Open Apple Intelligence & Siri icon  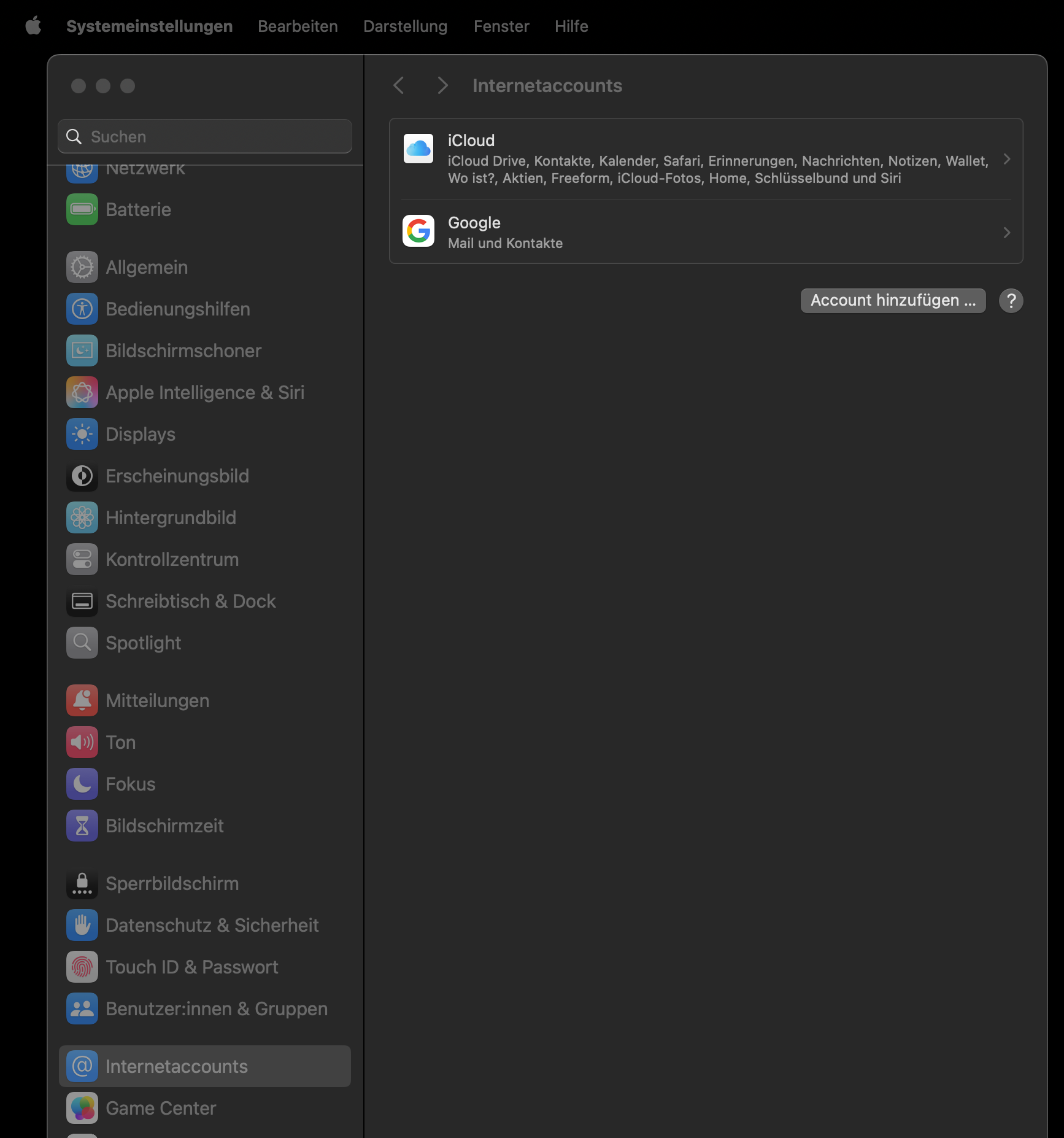[82, 392]
